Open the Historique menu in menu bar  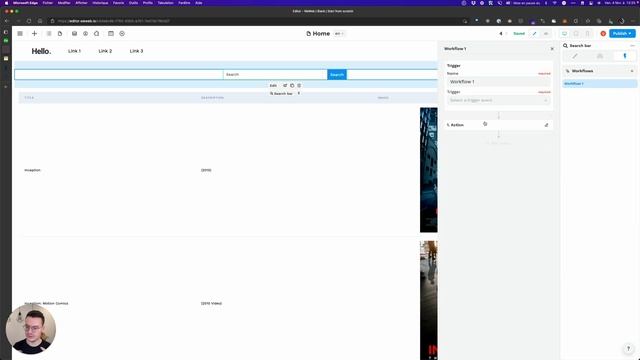tap(100, 3)
